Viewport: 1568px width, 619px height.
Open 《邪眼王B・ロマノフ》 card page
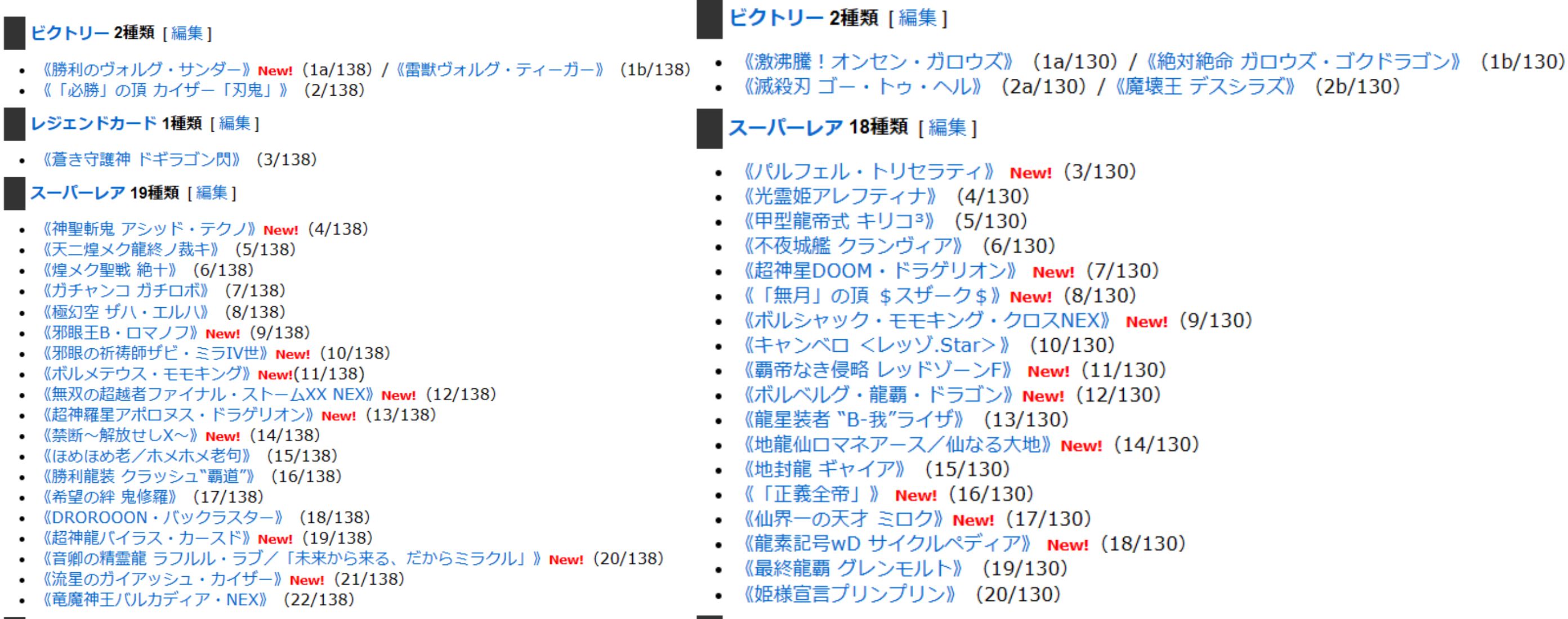pyautogui.click(x=120, y=333)
